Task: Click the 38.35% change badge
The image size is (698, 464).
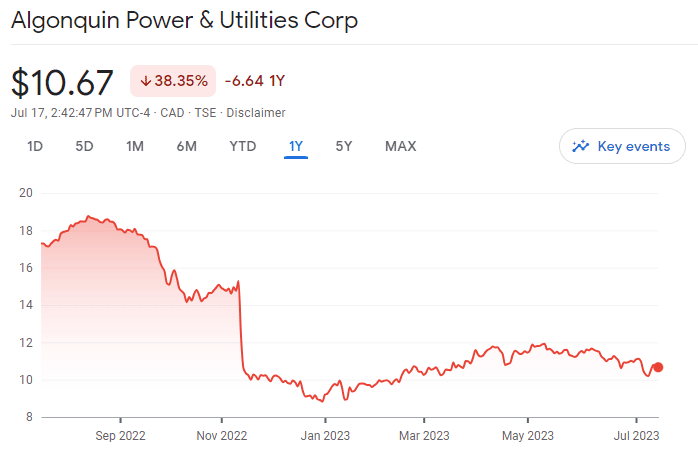Action: 173,81
